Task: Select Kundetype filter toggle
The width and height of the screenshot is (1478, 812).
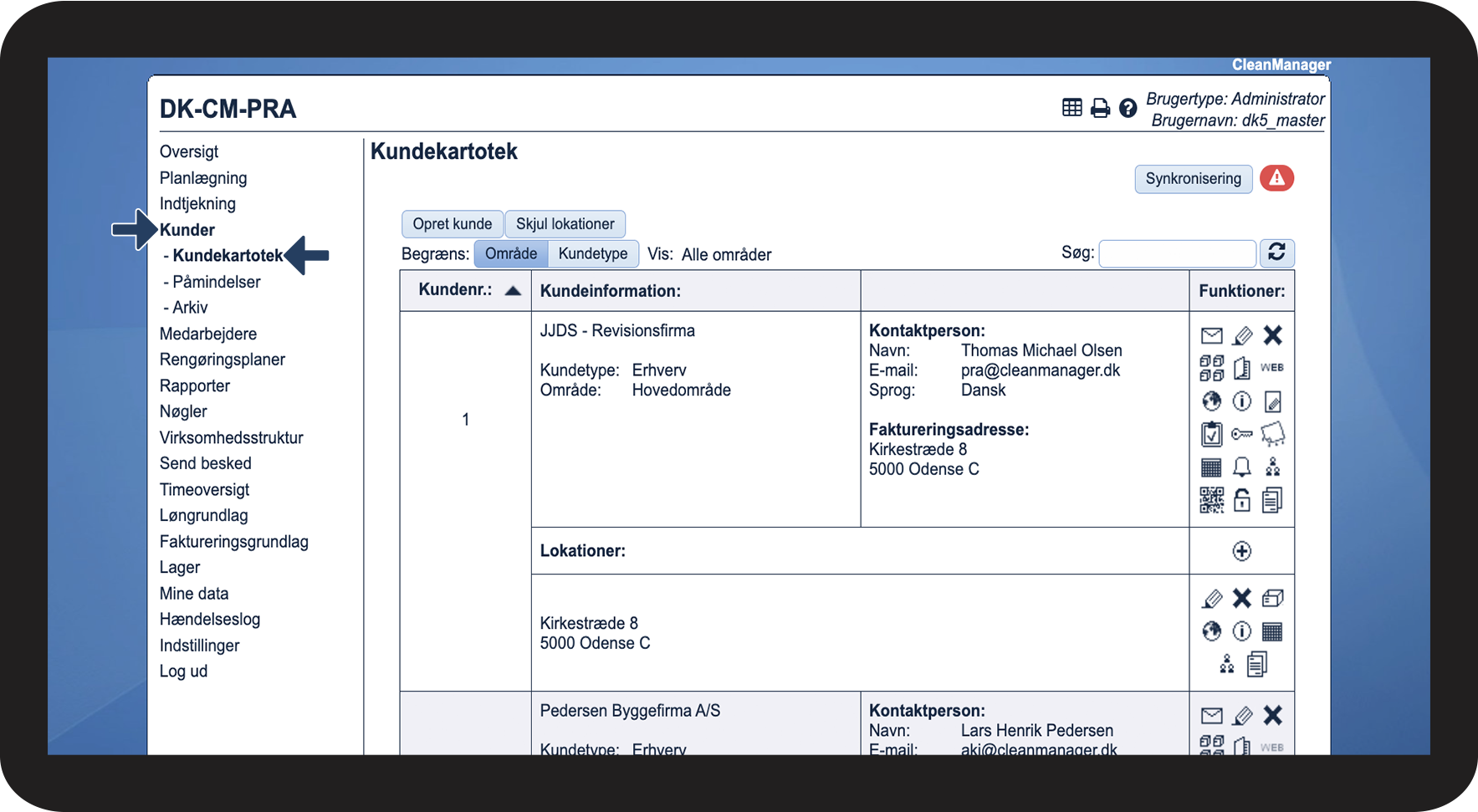Action: [593, 253]
